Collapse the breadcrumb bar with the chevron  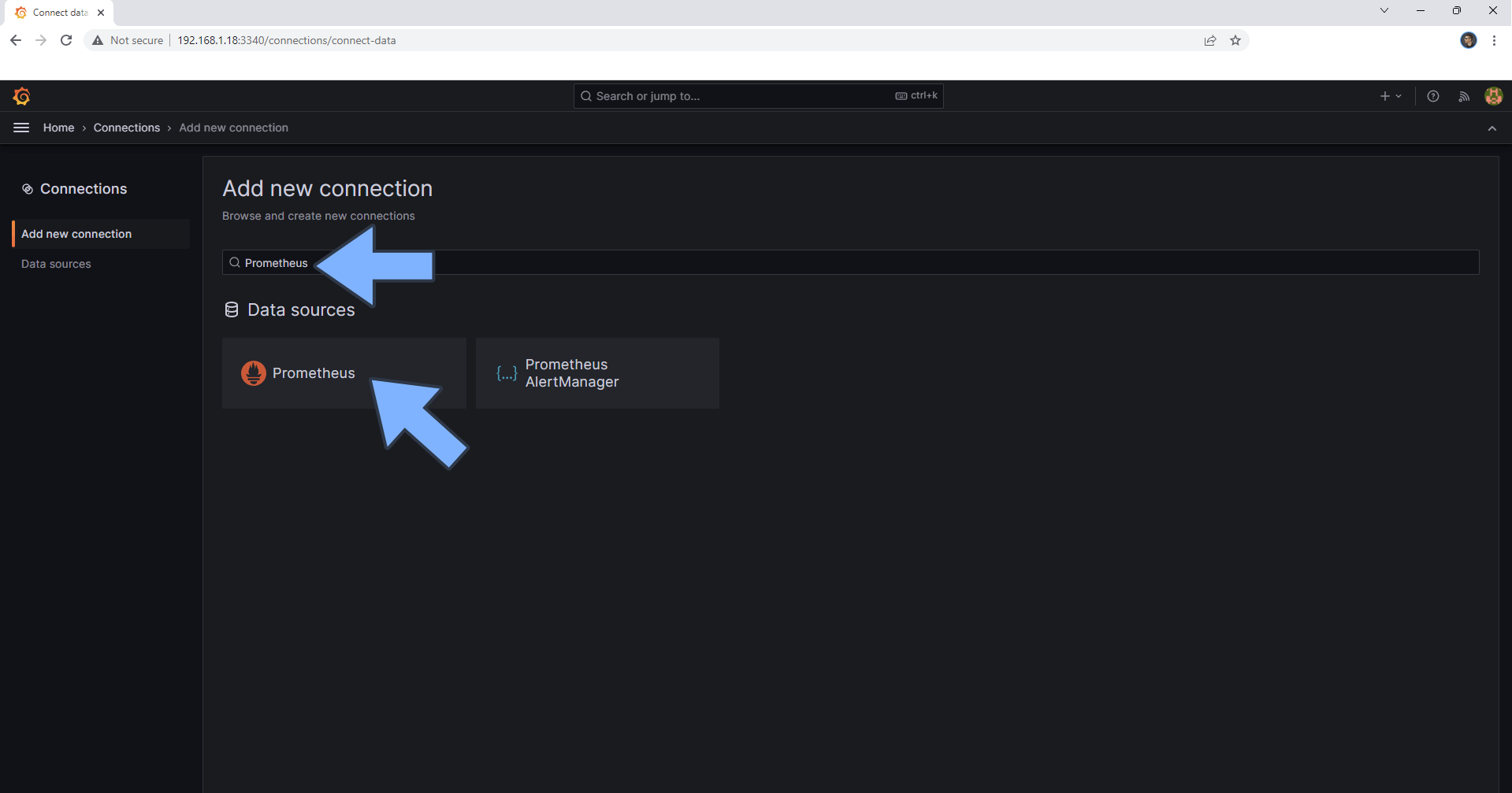point(1492,128)
